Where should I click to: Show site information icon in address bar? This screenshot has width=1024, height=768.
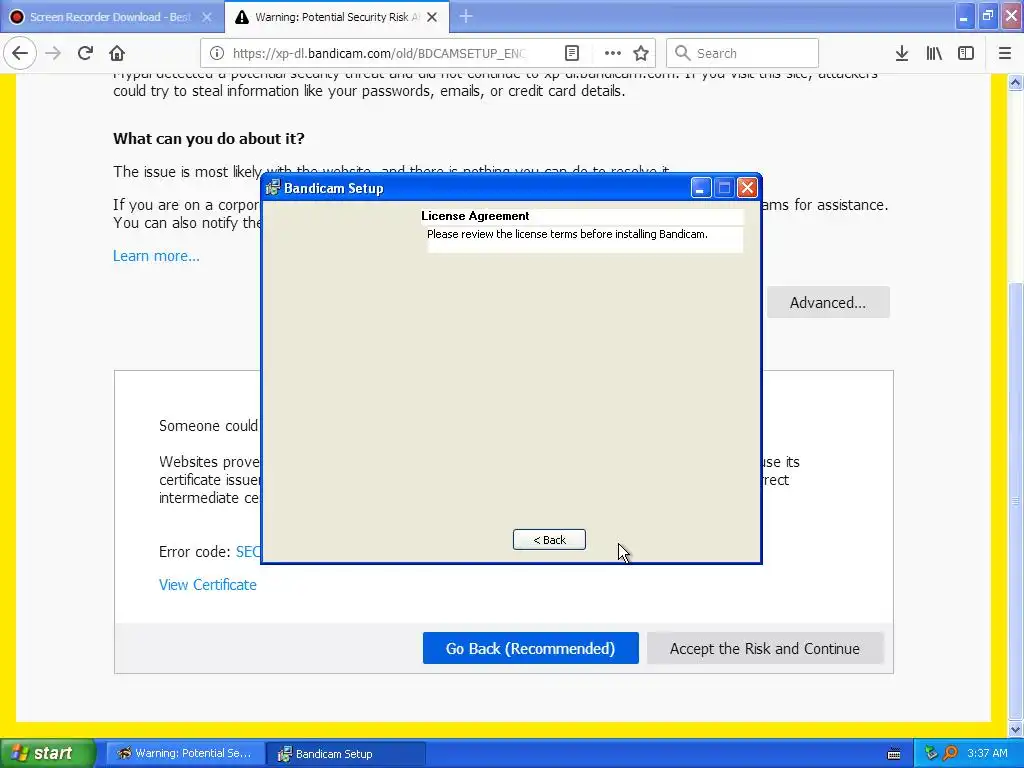click(217, 53)
